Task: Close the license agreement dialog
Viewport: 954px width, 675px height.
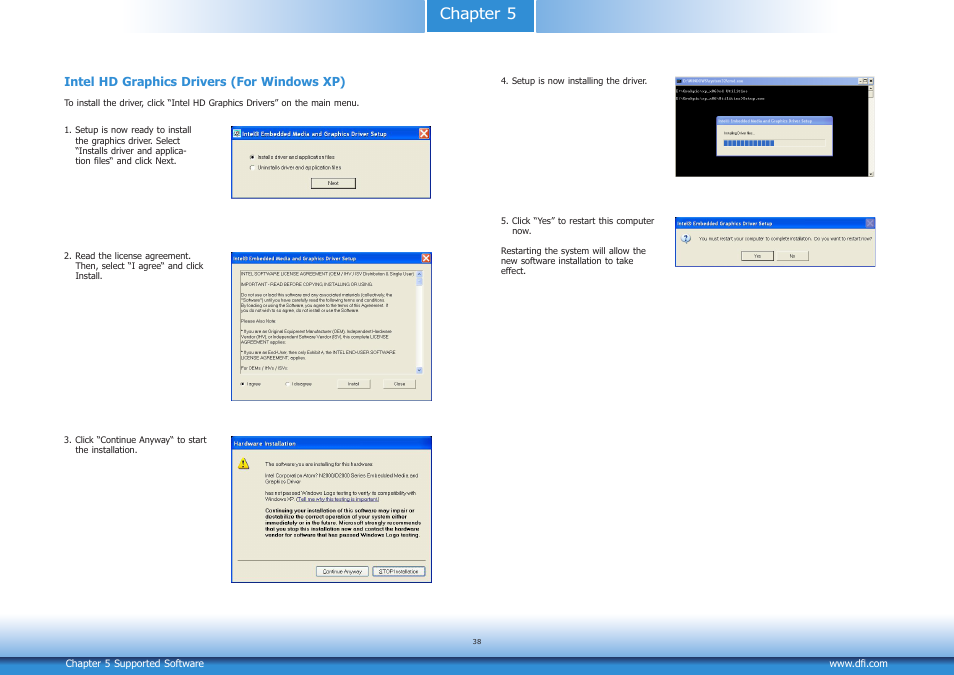Action: [x=426, y=258]
